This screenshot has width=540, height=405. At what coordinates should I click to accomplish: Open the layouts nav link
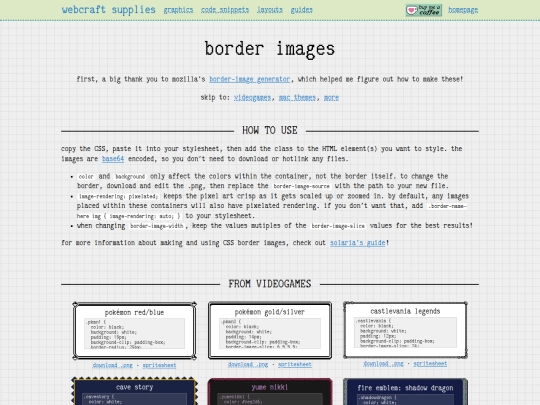click(270, 10)
